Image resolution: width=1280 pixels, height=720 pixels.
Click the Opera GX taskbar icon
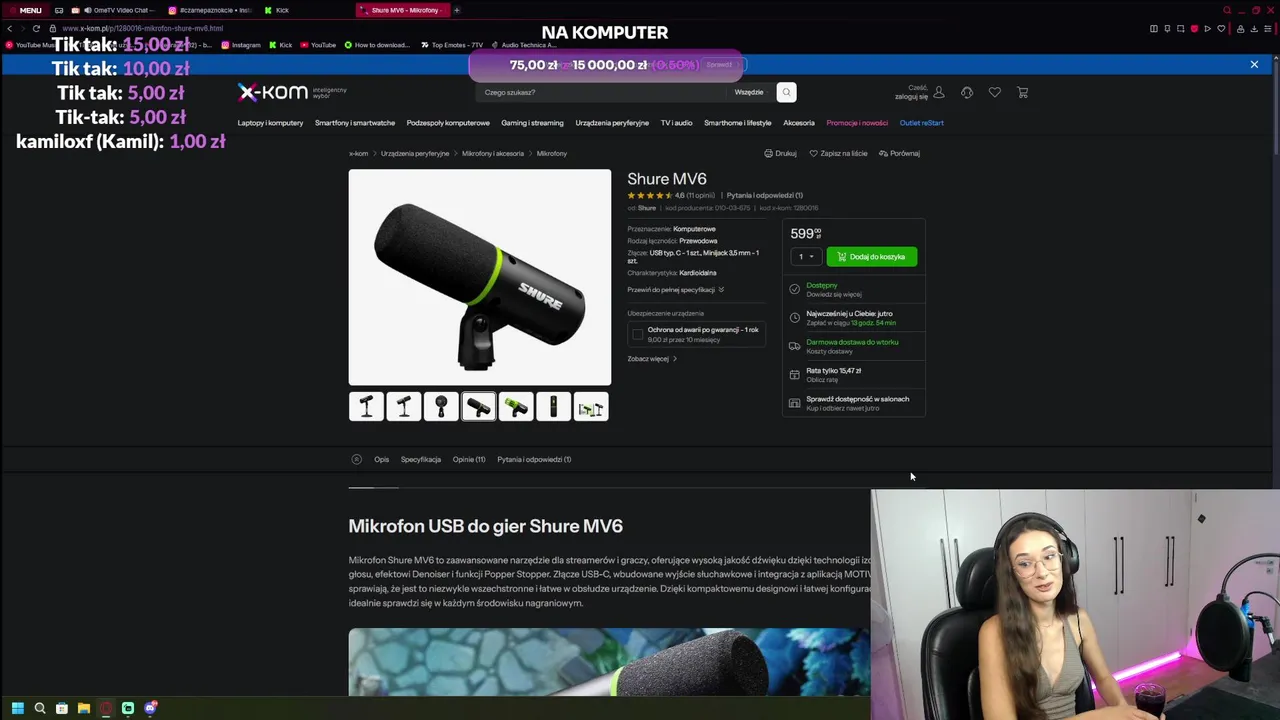[106, 708]
